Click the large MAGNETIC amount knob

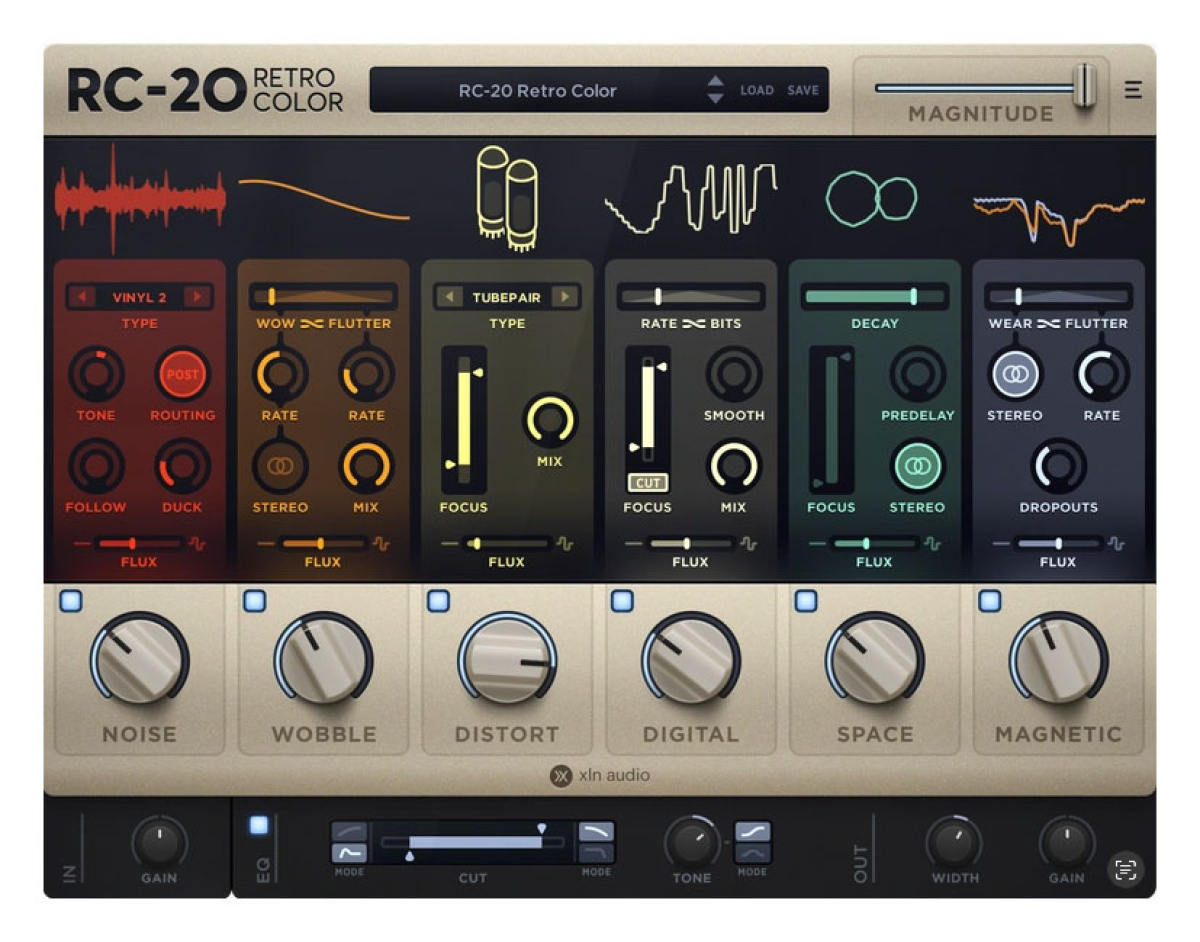pos(1058,662)
